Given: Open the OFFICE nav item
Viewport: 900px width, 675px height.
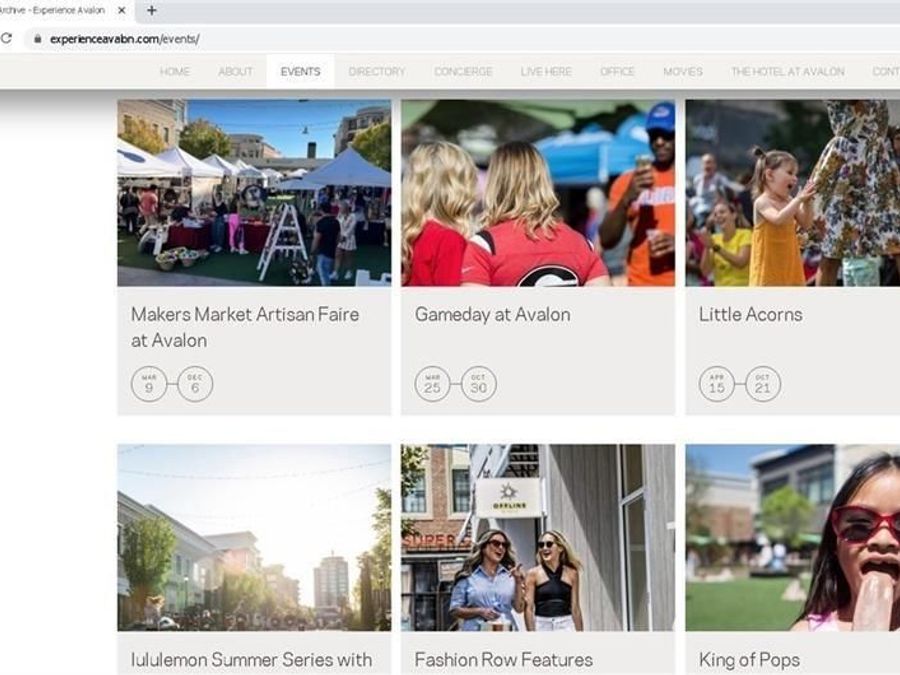Looking at the screenshot, I should (x=617, y=72).
